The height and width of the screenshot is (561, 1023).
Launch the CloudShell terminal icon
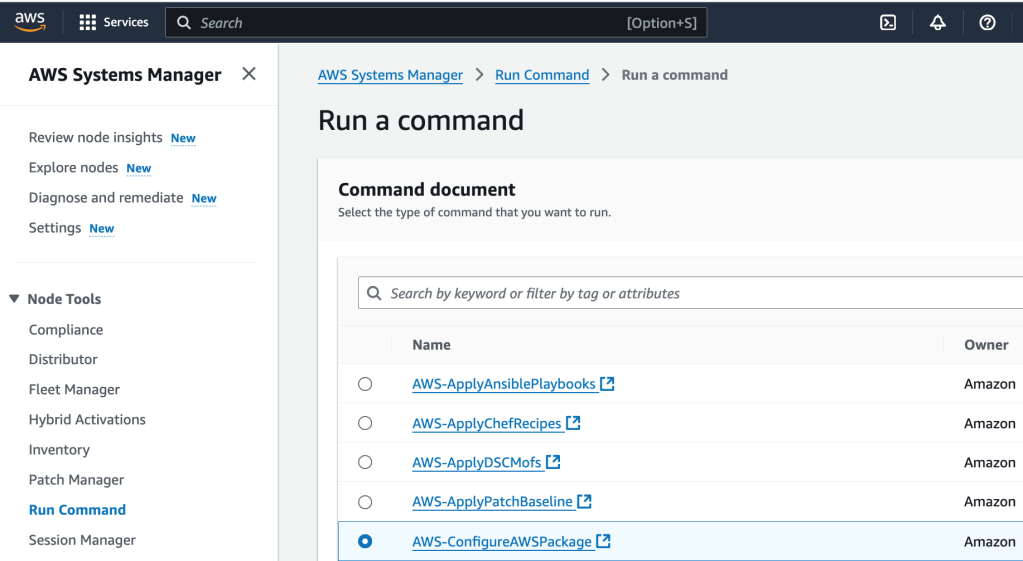click(887, 23)
